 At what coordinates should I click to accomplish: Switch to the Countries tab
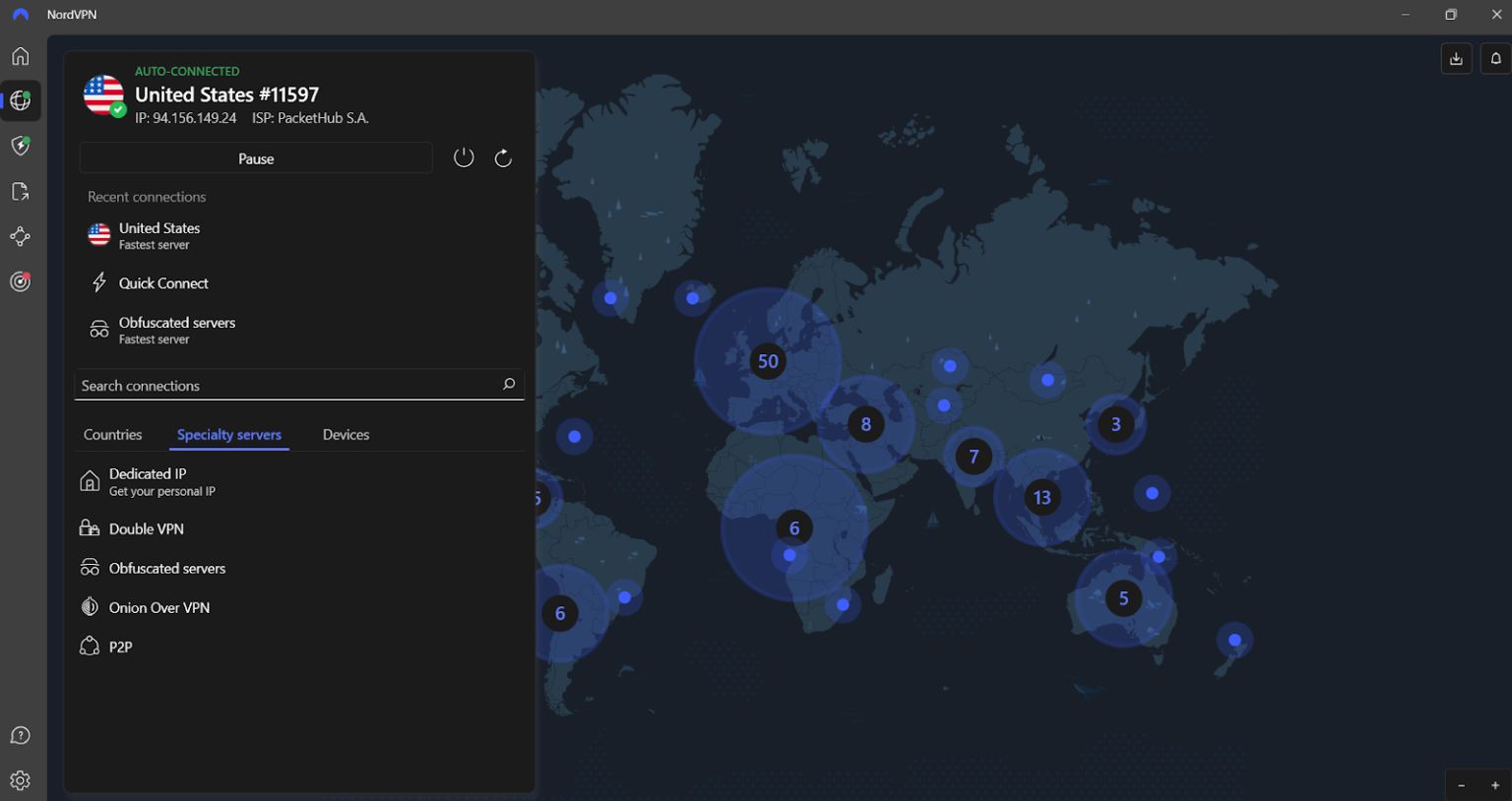pyautogui.click(x=112, y=434)
